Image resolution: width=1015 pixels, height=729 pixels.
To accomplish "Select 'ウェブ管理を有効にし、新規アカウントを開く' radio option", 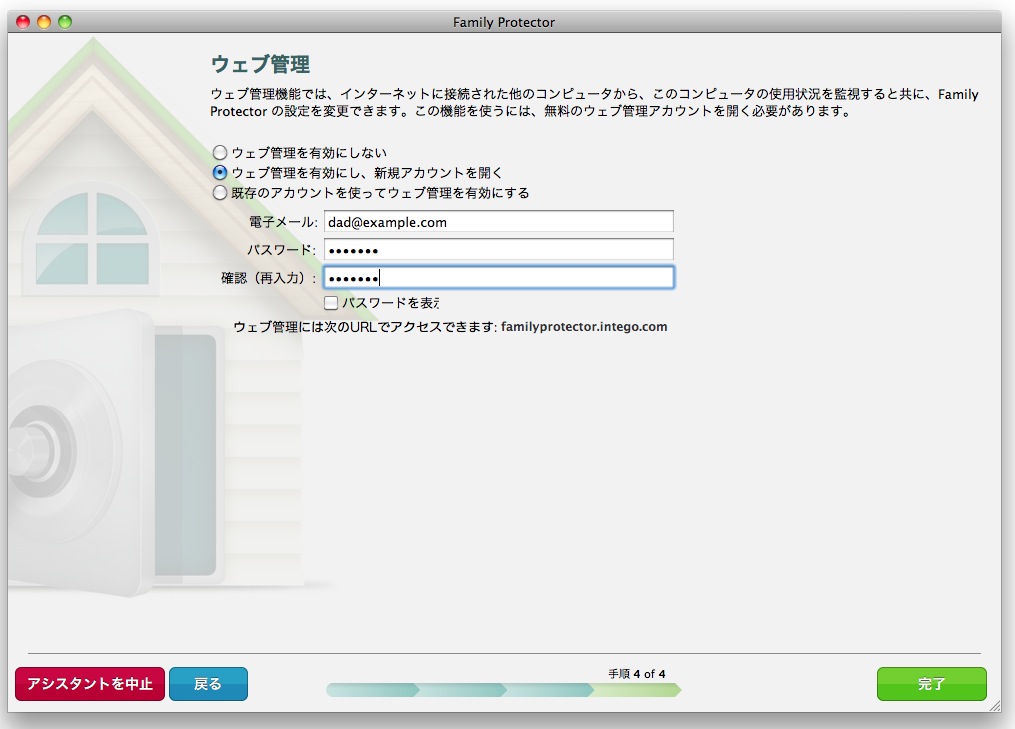I will pos(220,173).
